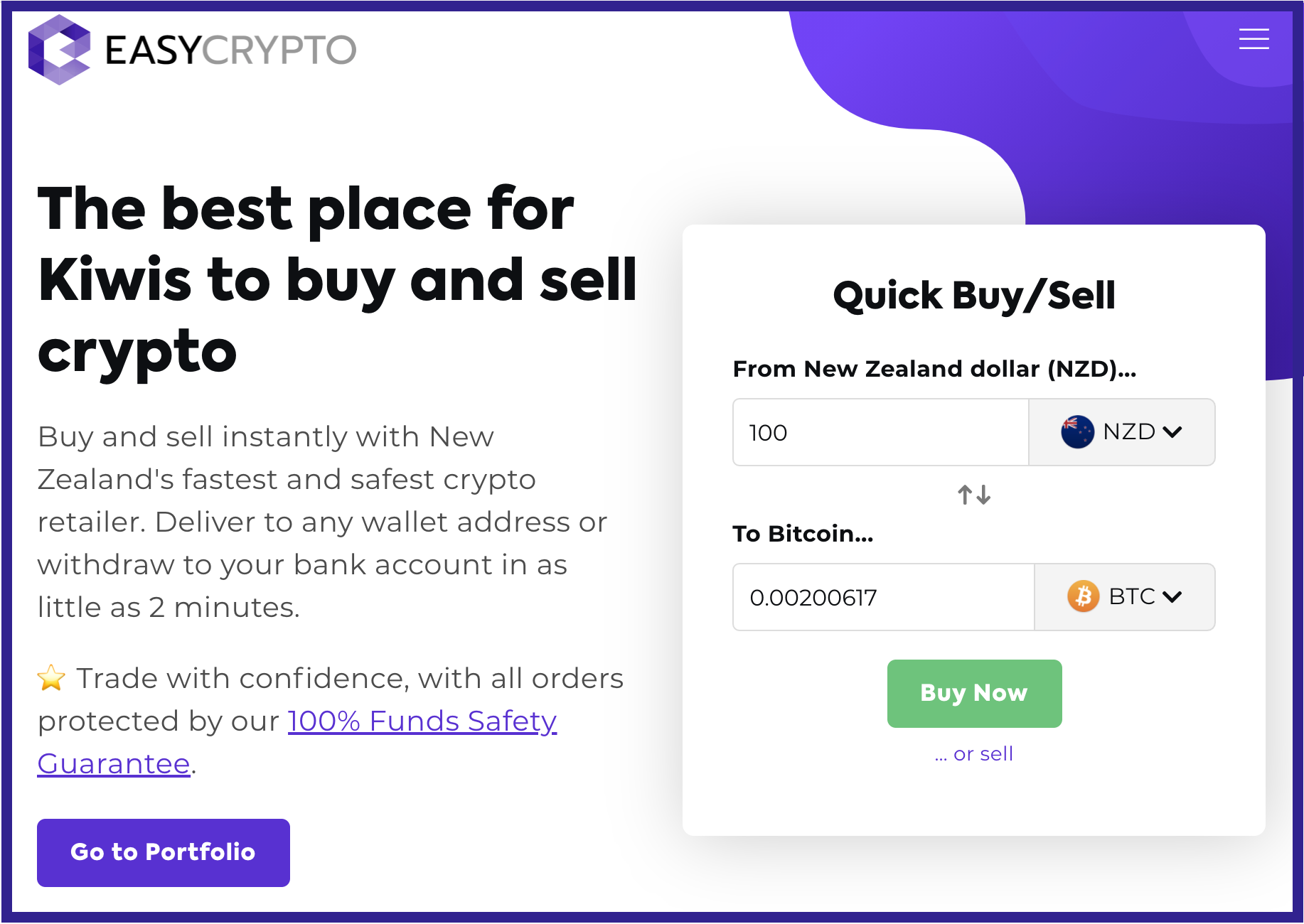1304x924 pixels.
Task: Select the Quick Buy/Sell panel heading
Action: pos(974,295)
